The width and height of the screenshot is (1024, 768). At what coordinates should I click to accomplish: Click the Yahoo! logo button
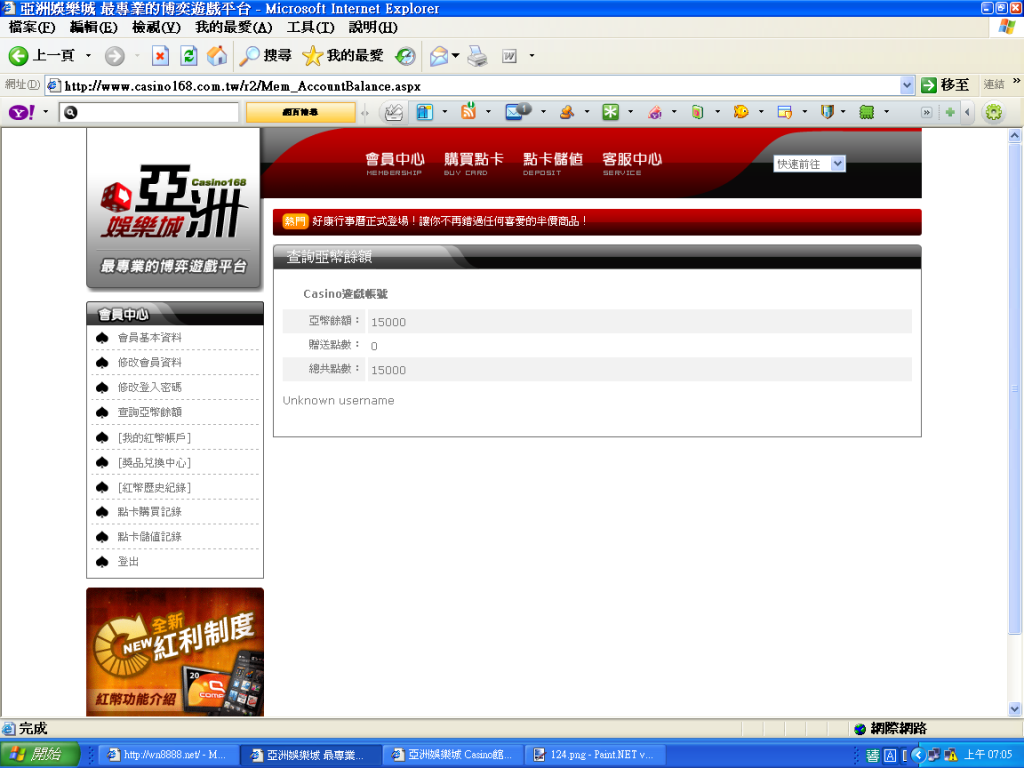click(22, 112)
